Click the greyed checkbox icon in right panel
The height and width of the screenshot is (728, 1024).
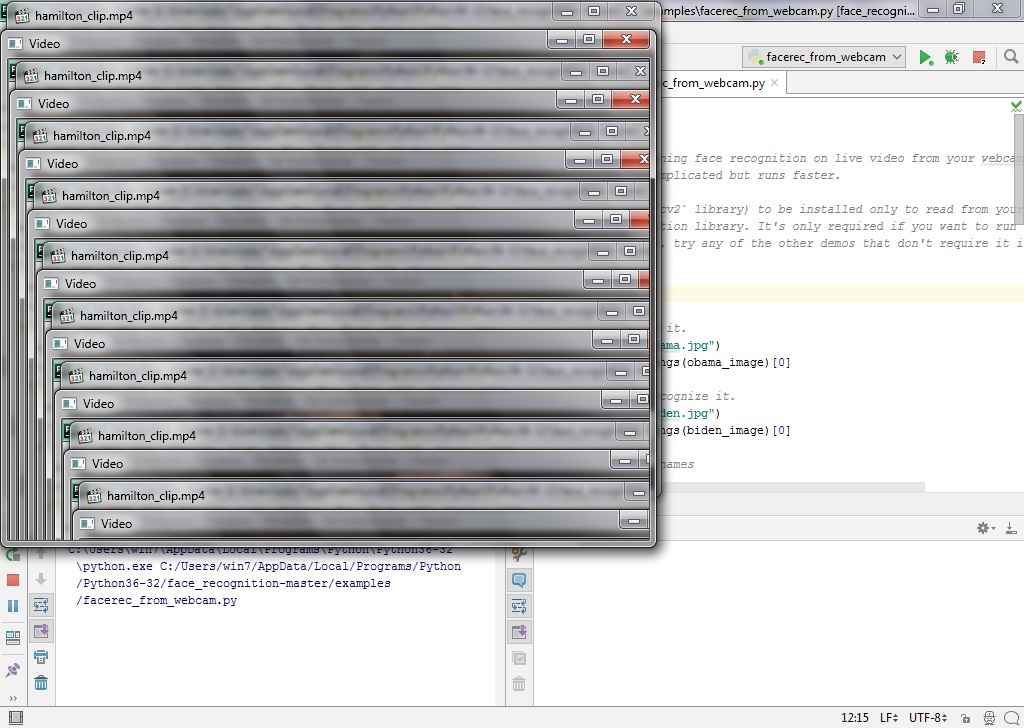tap(519, 658)
